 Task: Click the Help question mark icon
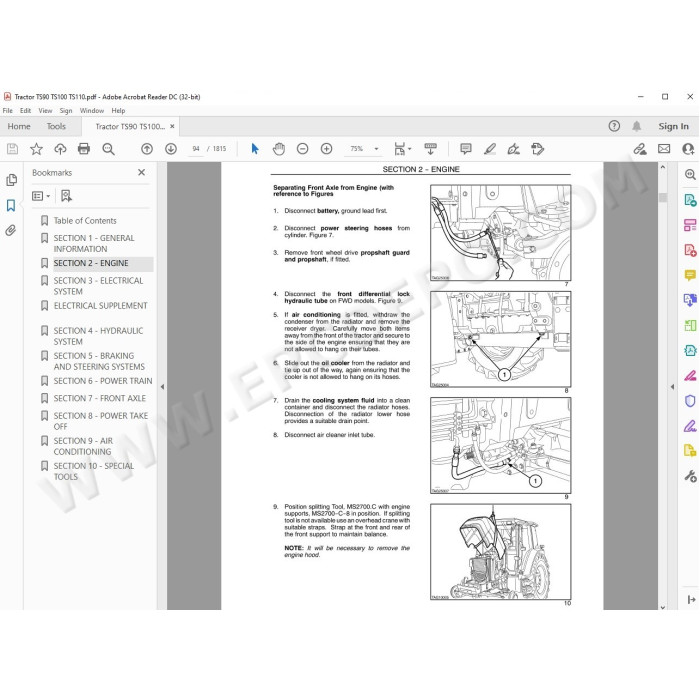click(x=614, y=126)
